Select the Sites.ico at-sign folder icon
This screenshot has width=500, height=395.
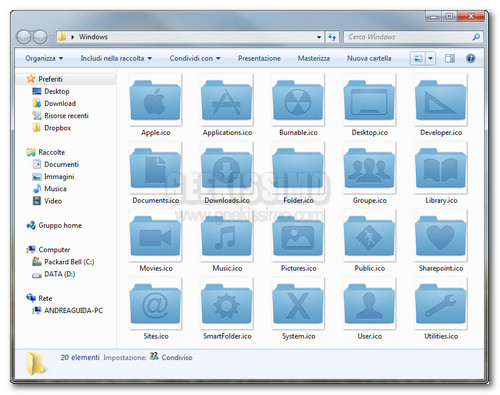155,304
